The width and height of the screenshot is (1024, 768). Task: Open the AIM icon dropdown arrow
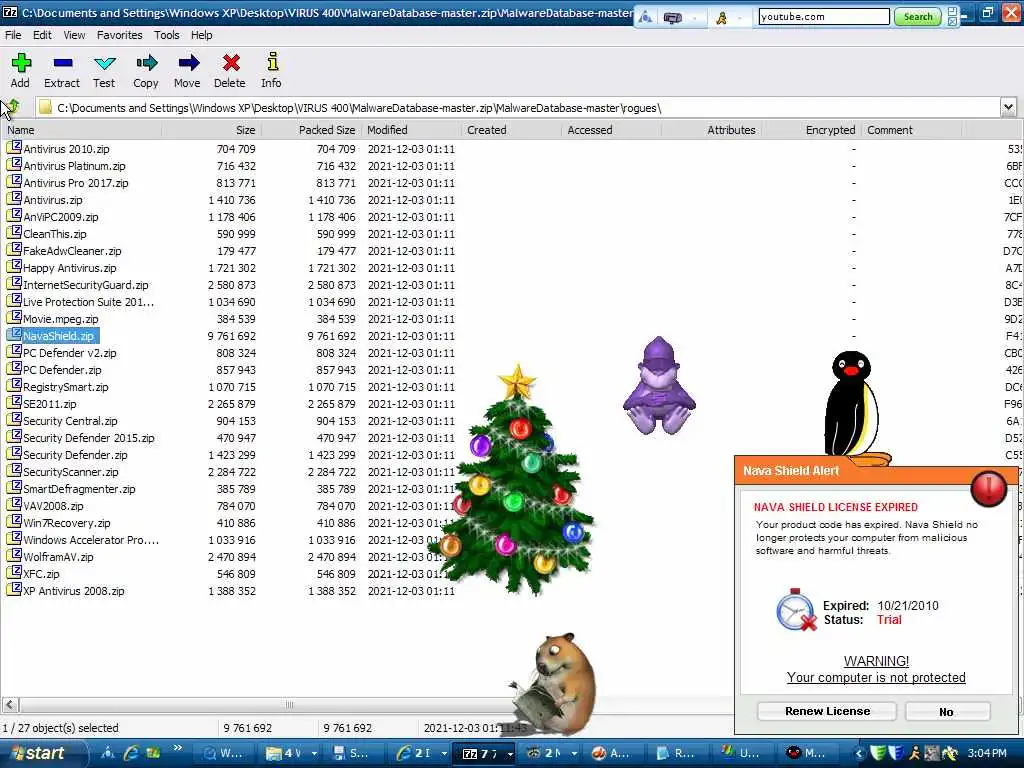click(740, 18)
